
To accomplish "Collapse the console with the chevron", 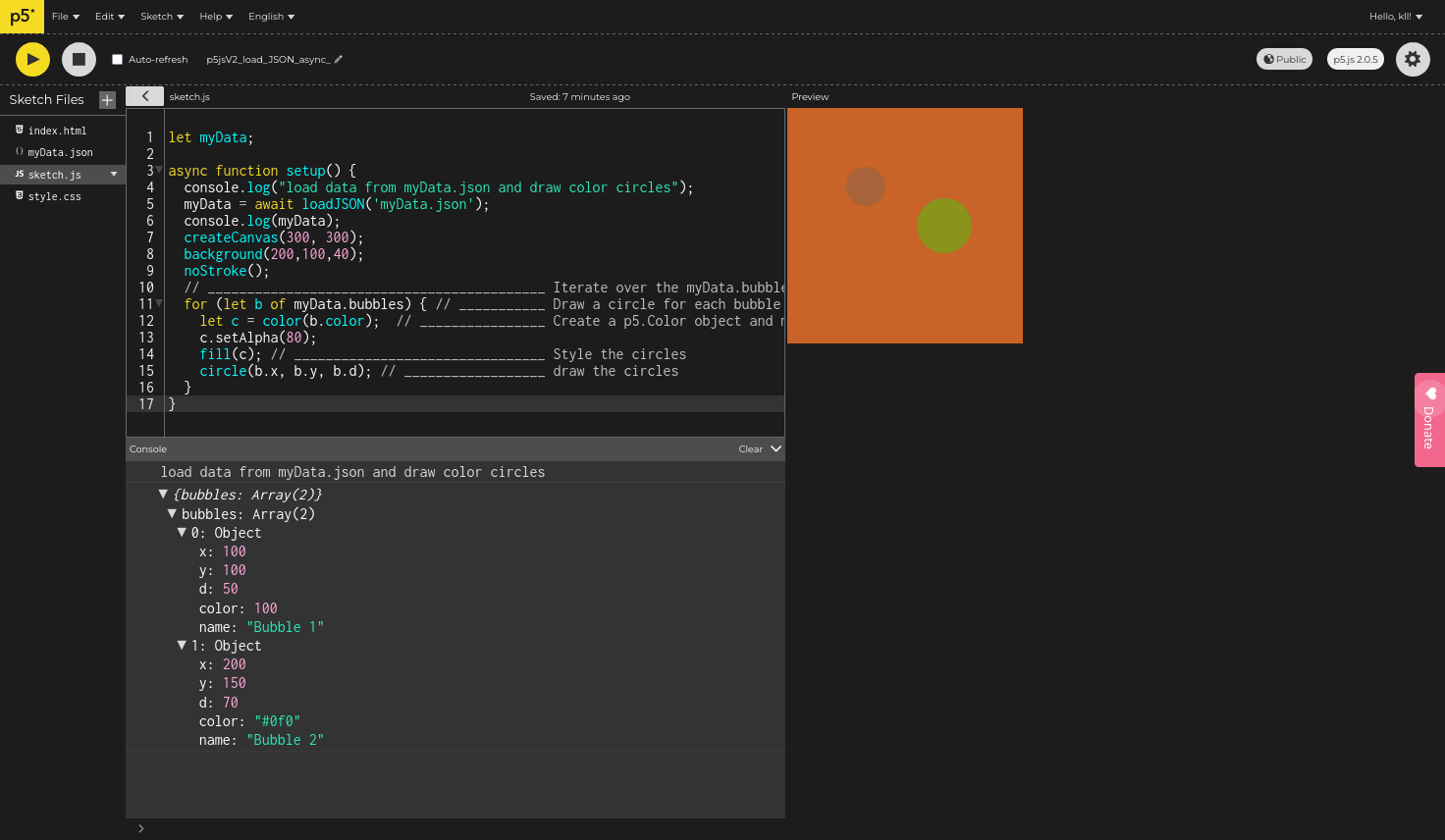I will coord(776,448).
